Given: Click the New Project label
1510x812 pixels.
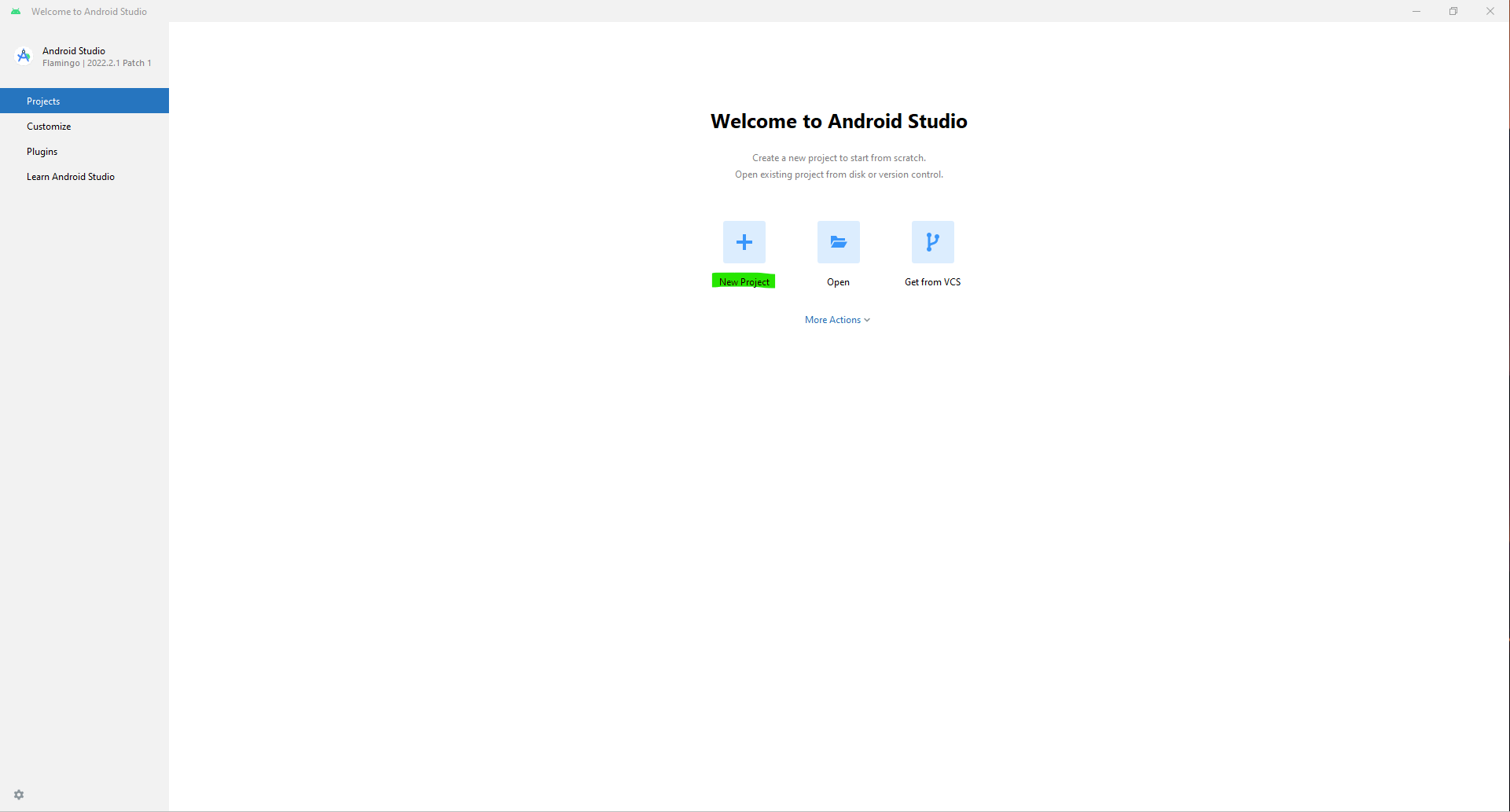Looking at the screenshot, I should (x=743, y=281).
